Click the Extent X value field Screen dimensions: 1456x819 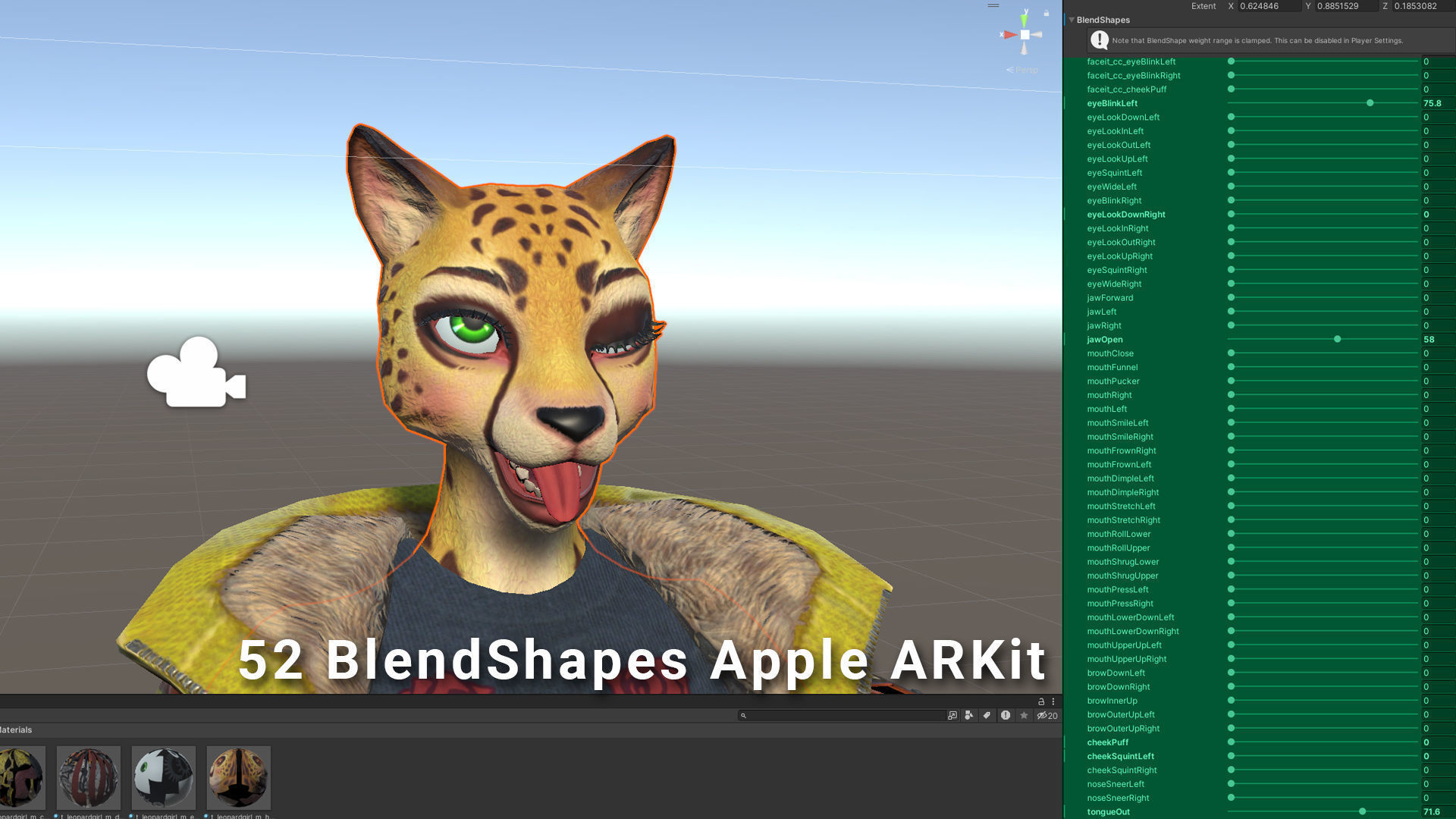click(x=1269, y=6)
